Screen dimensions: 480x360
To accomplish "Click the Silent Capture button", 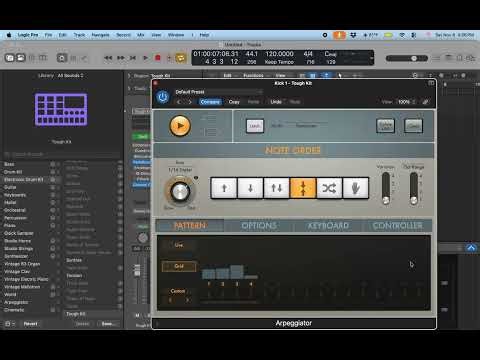I will [x=386, y=126].
